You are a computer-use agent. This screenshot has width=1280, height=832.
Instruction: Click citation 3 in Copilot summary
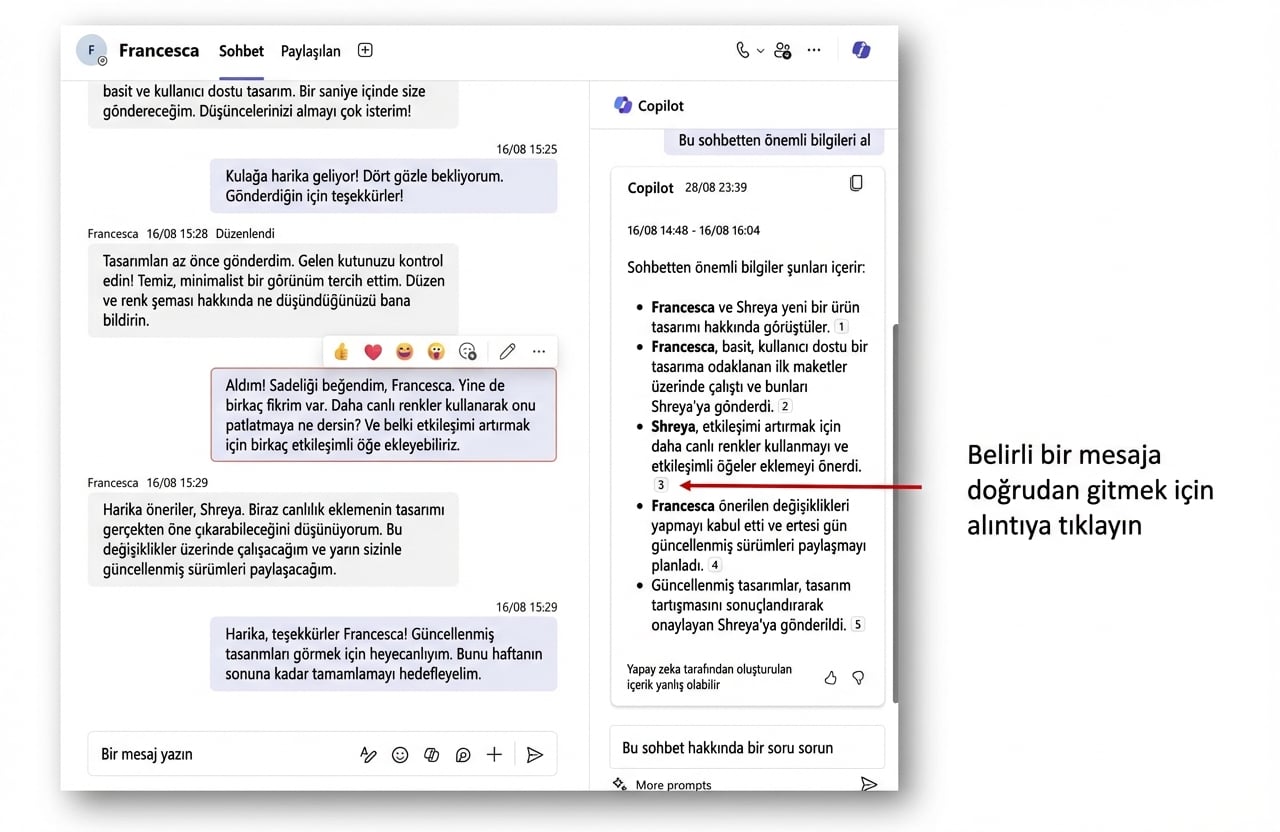(x=660, y=484)
